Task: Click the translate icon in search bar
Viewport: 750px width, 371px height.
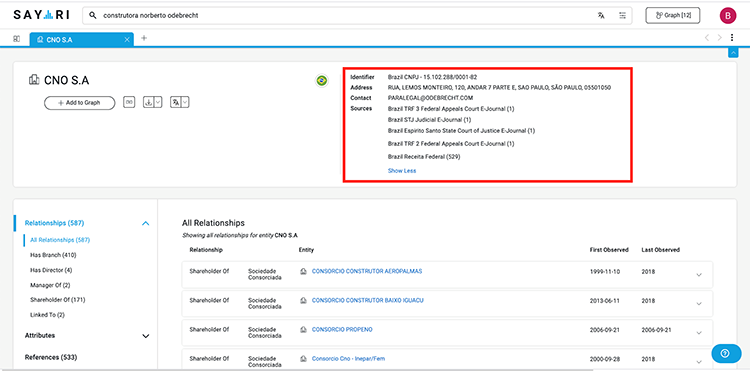Action: [x=601, y=15]
